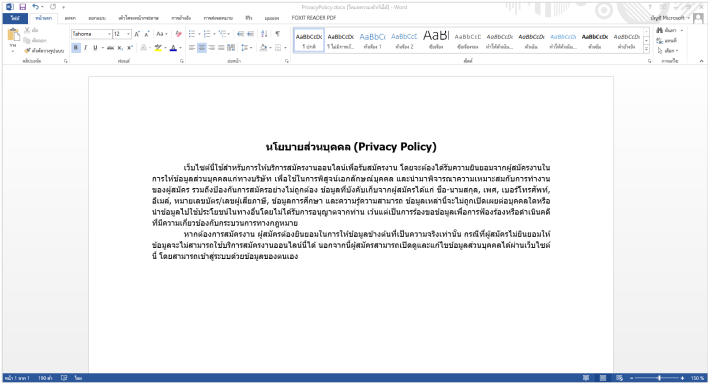This screenshot has width=708, height=383.
Task: Click the 150% zoom level indicator
Action: (697, 378)
